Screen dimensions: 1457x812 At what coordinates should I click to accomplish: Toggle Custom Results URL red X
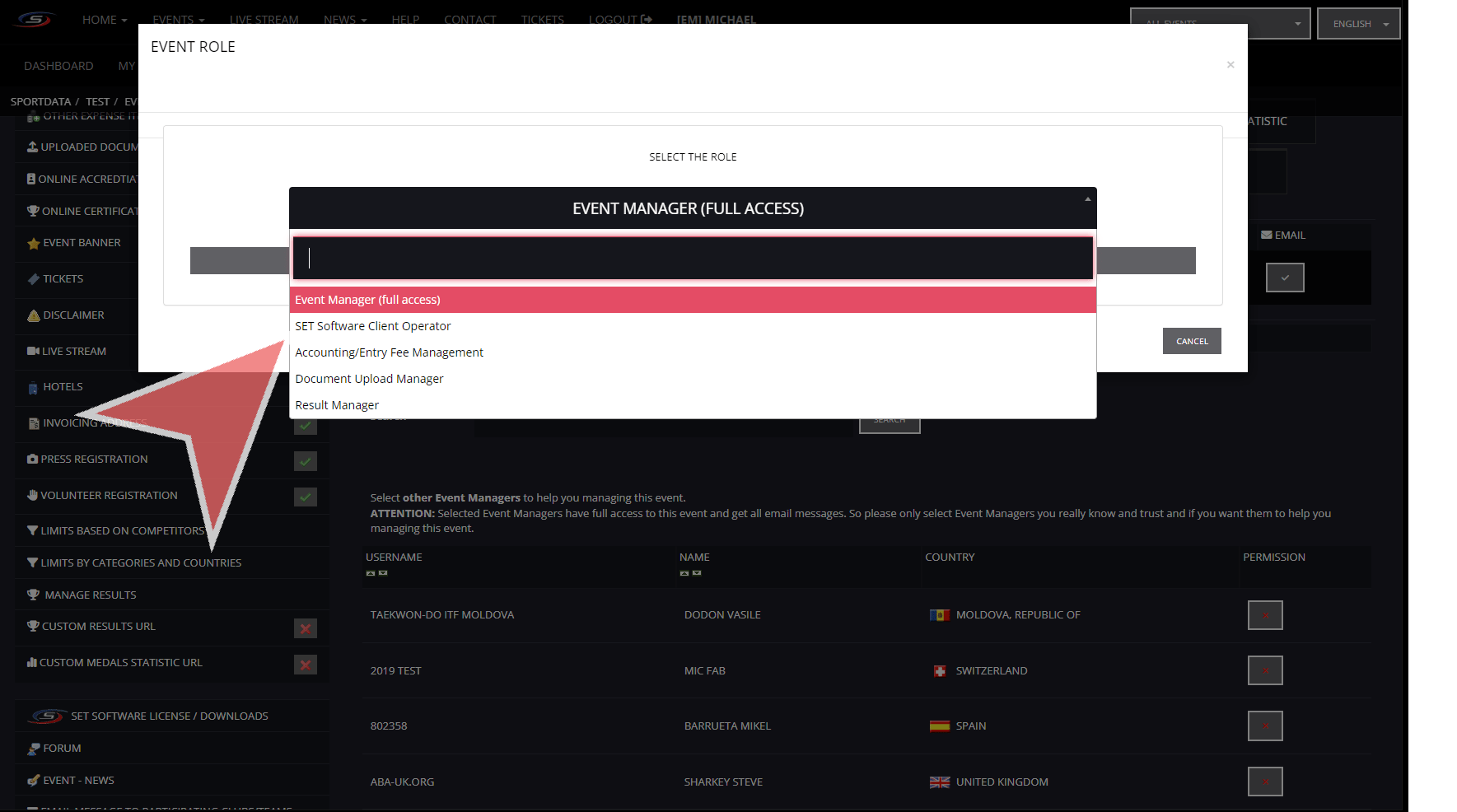click(305, 628)
